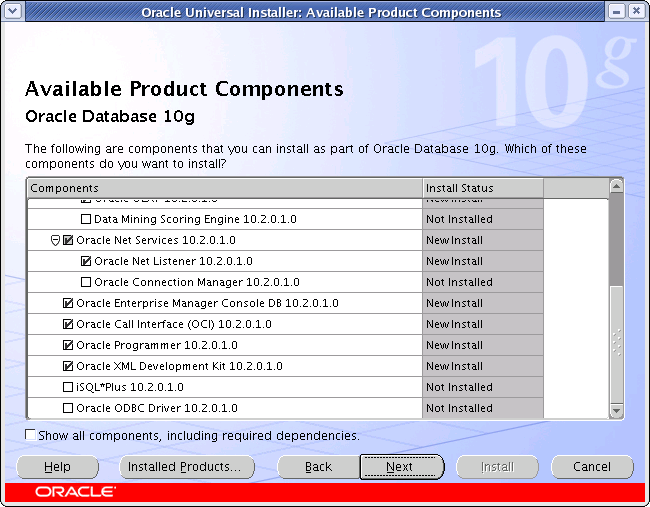Click the Components column header
Image resolution: width=650 pixels, height=507 pixels.
tap(225, 188)
